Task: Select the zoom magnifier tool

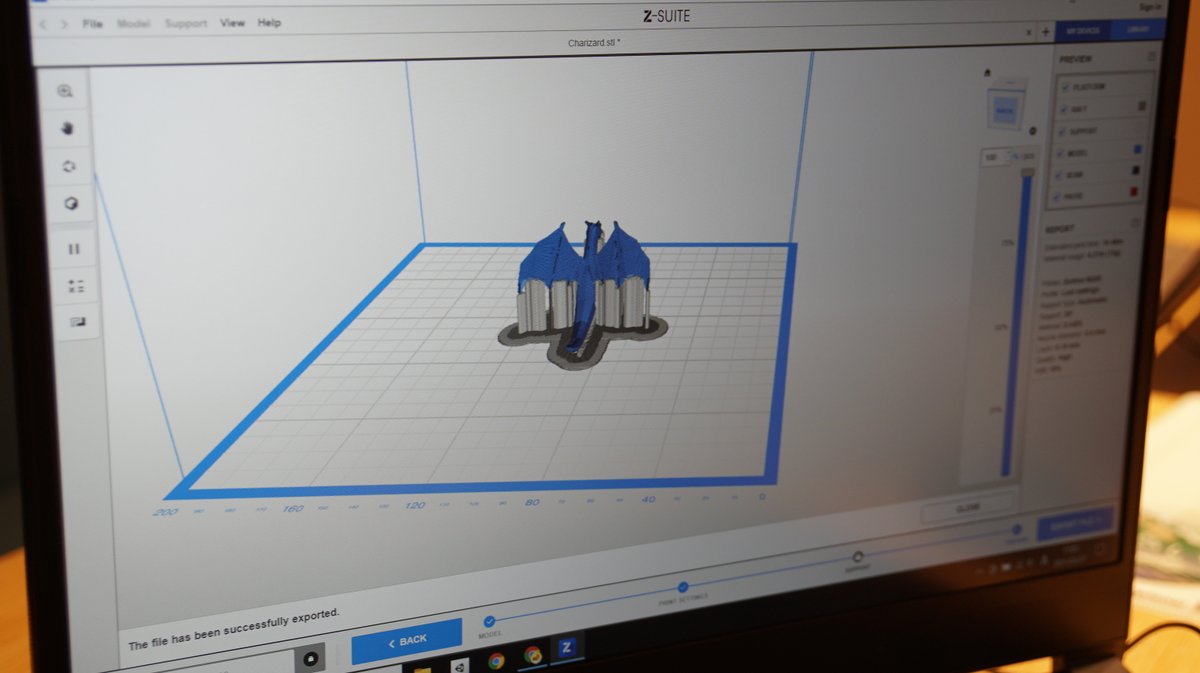Action: 65,91
